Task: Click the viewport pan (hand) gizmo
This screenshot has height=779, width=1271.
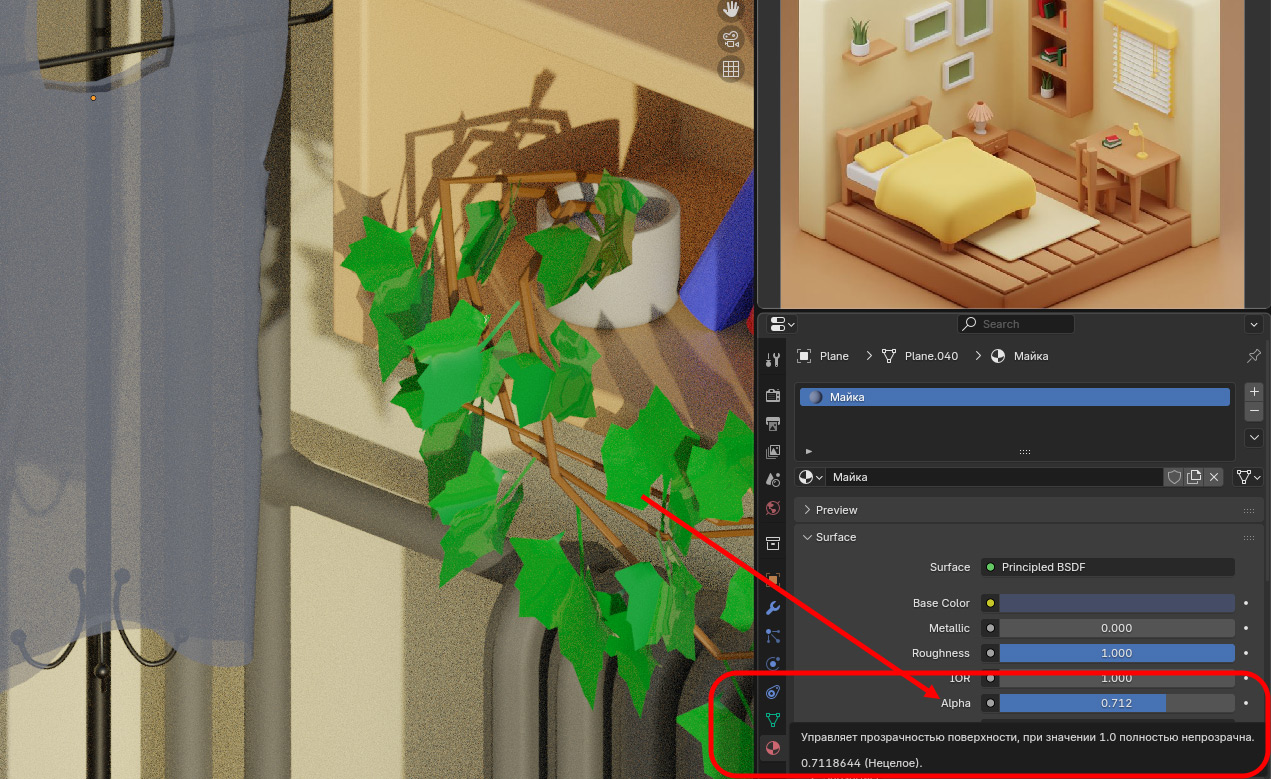Action: pyautogui.click(x=731, y=10)
